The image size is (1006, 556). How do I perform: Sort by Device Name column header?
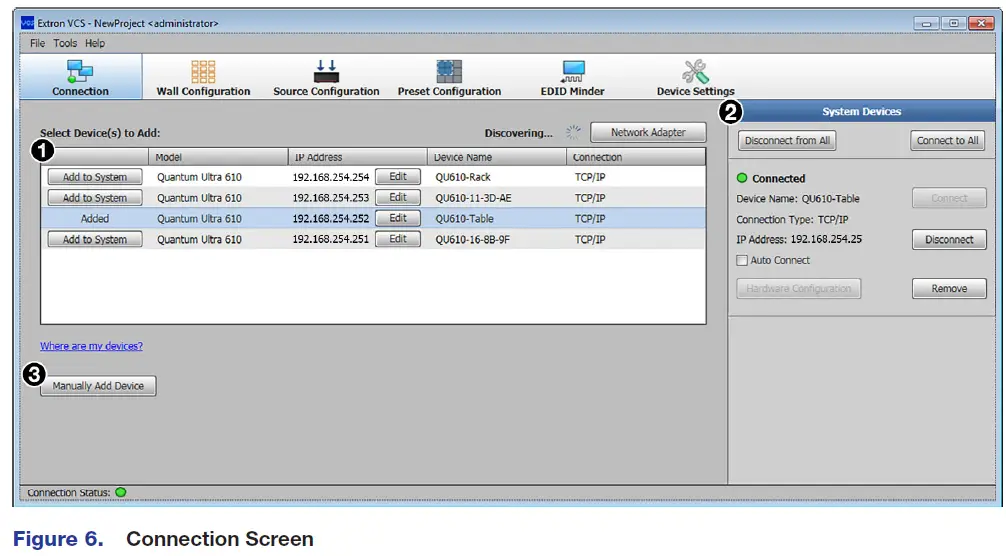point(497,157)
